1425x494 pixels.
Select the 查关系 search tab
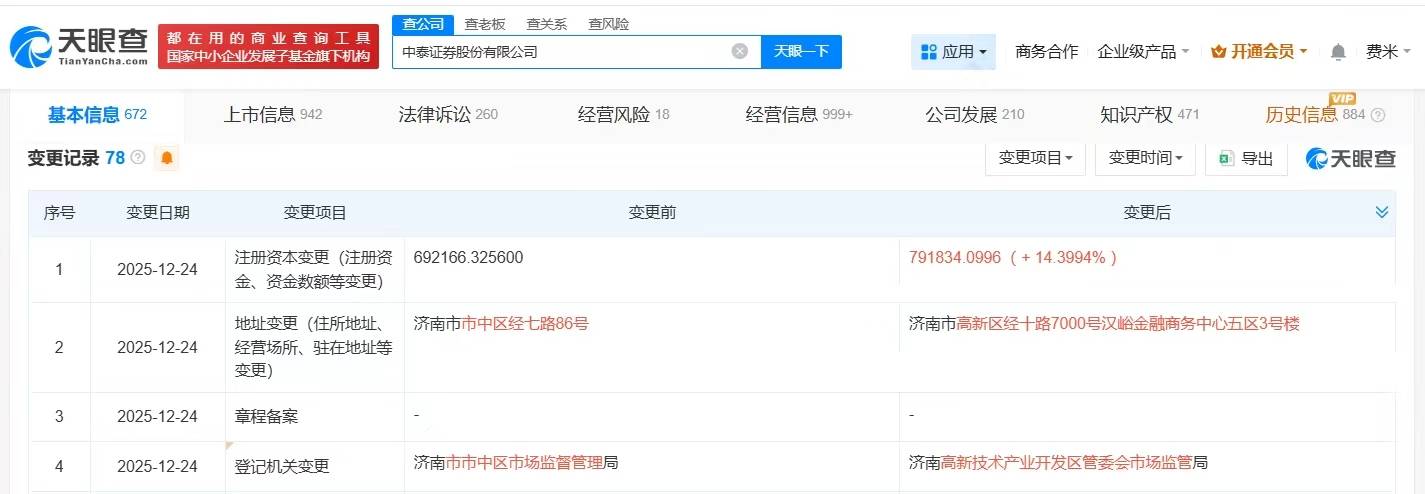click(547, 24)
